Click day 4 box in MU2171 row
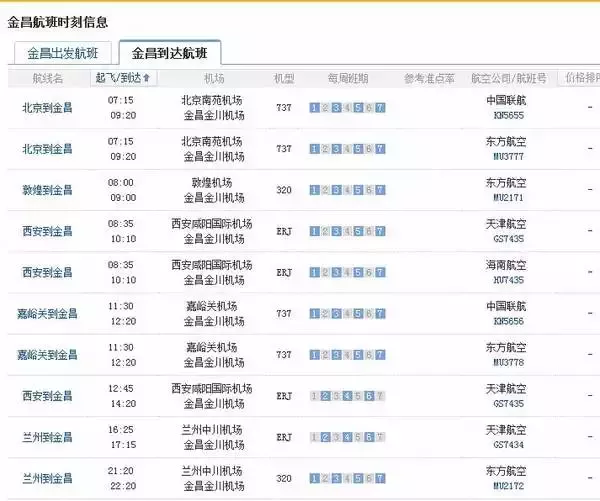The image size is (600, 501). [347, 190]
